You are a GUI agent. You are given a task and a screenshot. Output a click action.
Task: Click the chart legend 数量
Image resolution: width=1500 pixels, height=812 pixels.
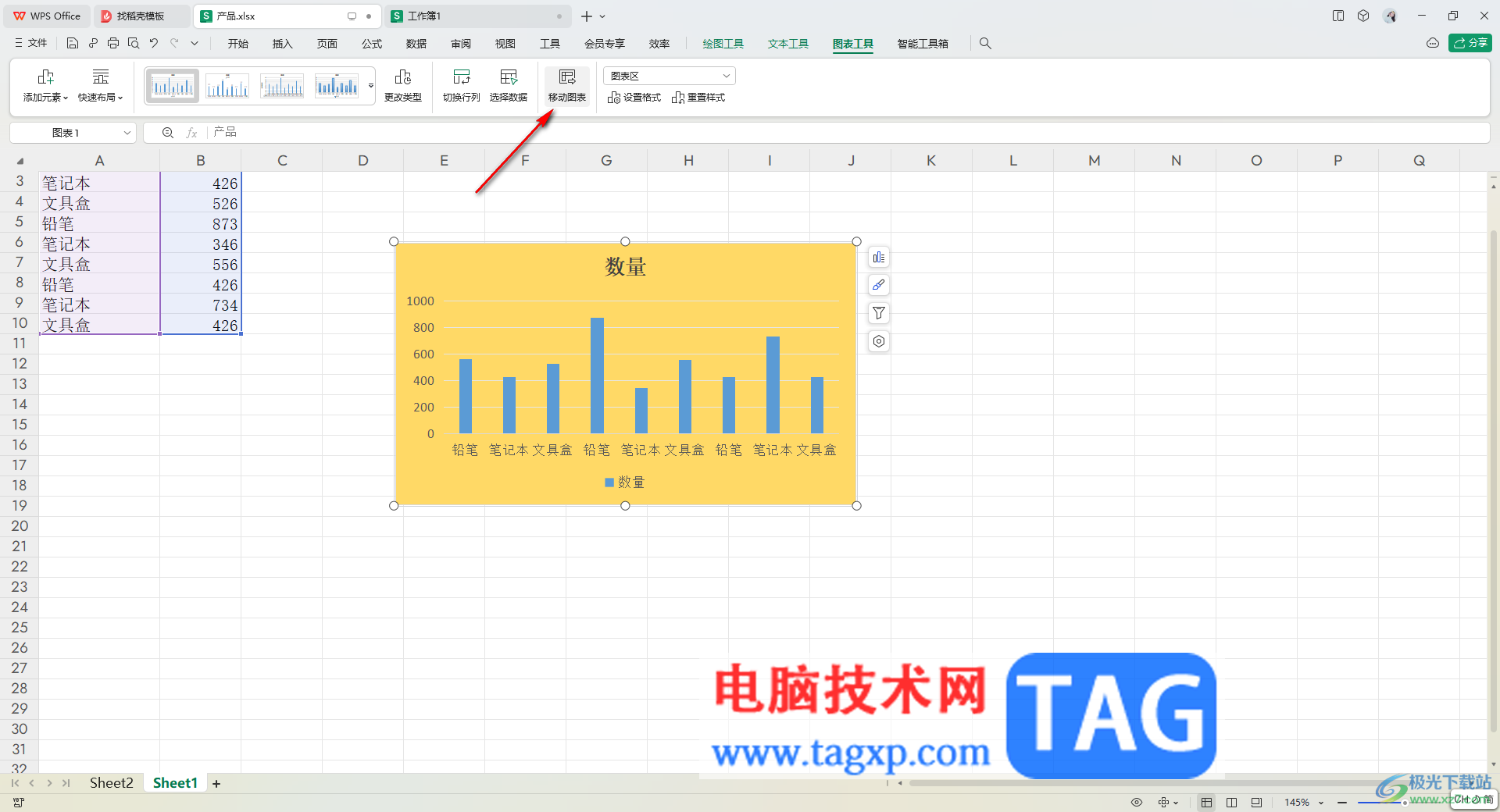click(625, 483)
